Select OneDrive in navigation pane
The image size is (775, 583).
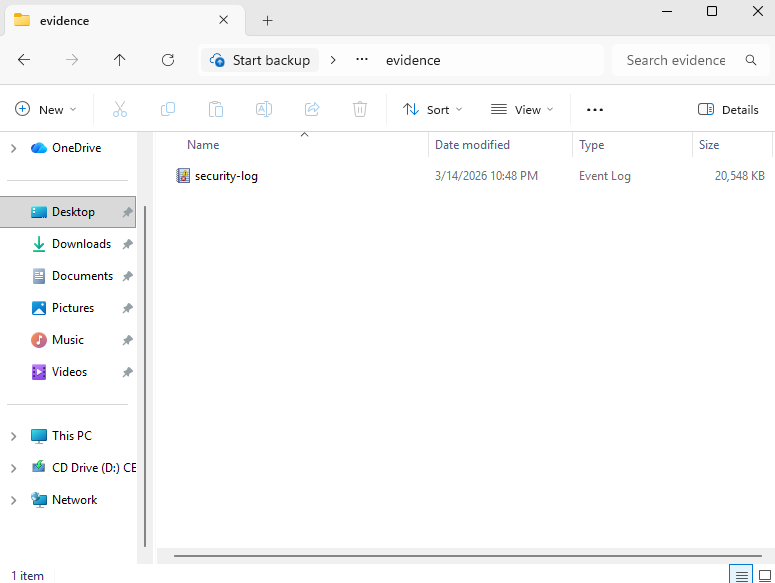point(76,148)
